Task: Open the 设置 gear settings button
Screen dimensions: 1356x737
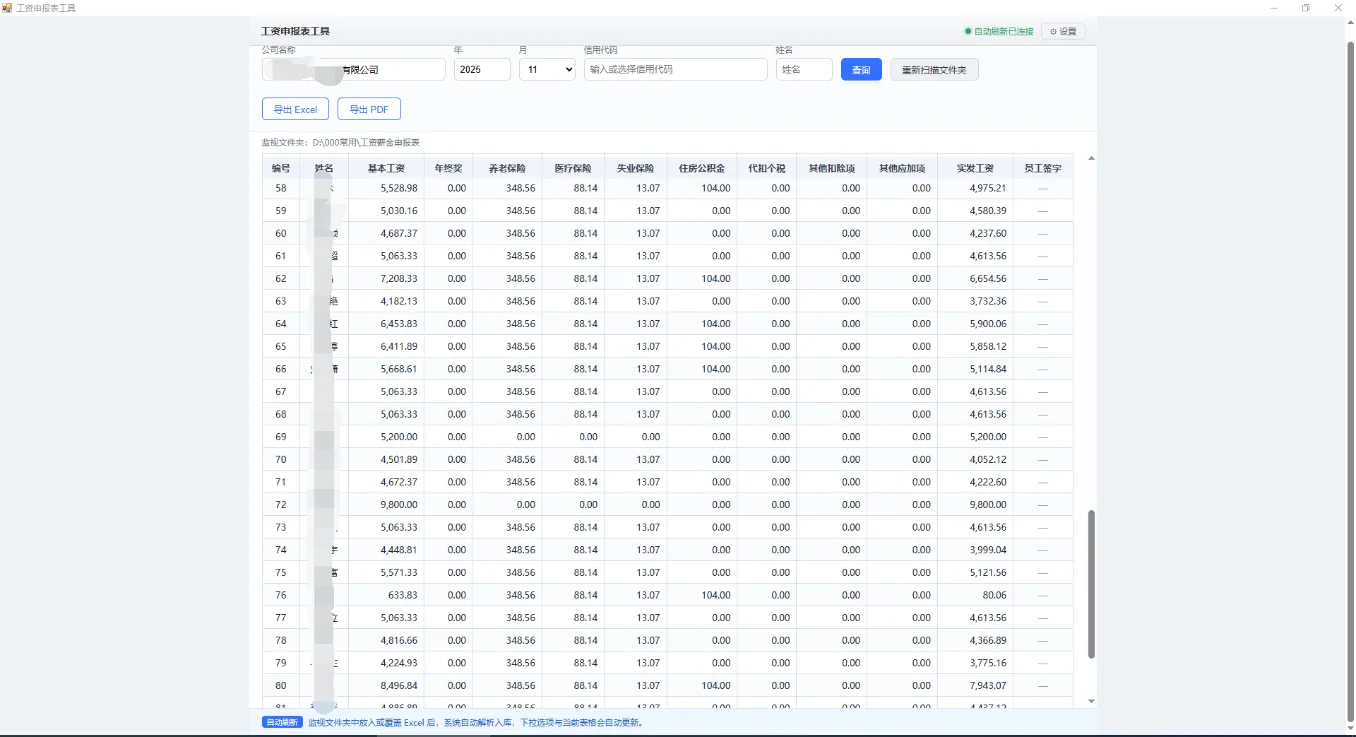Action: (x=1063, y=31)
